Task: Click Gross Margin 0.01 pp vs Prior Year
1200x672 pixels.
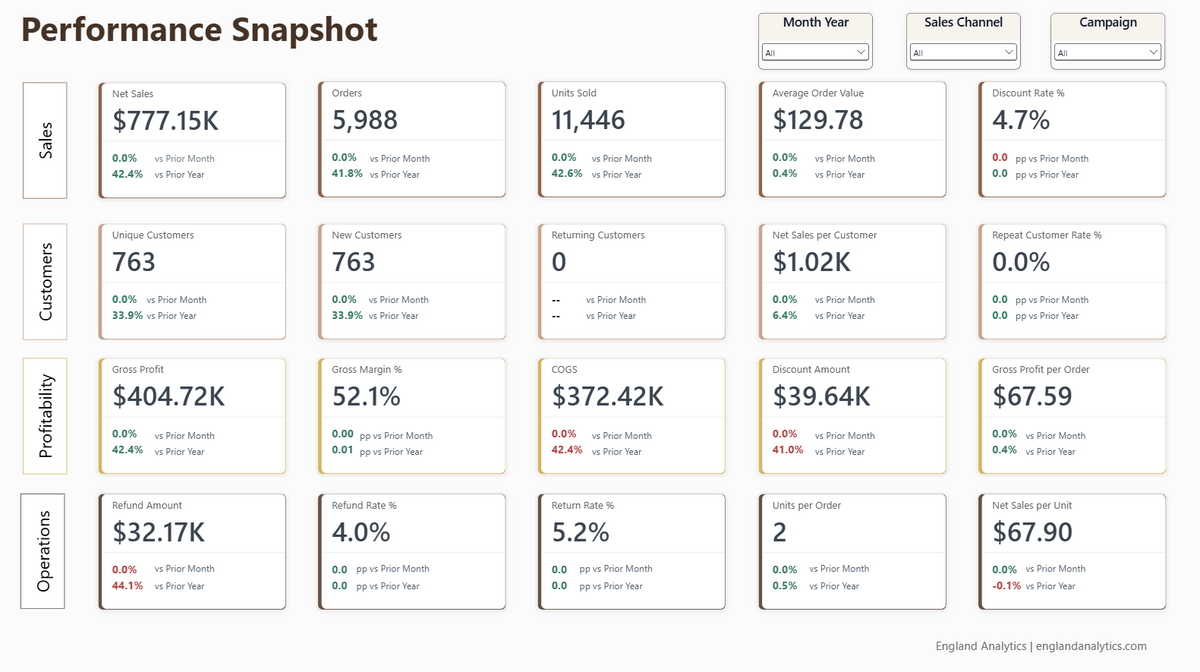Action: tap(377, 451)
